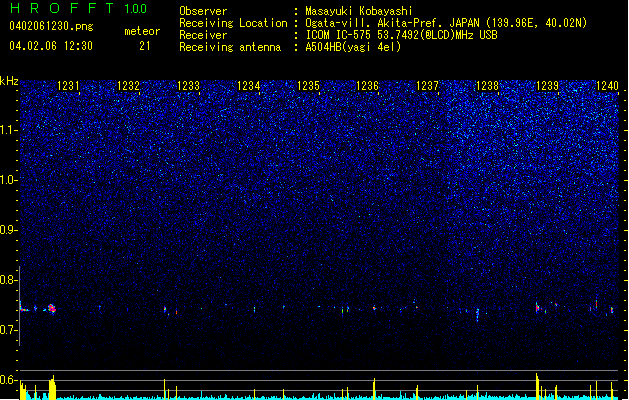Click the 1233 time marker
The image size is (629, 400).
[x=188, y=86]
